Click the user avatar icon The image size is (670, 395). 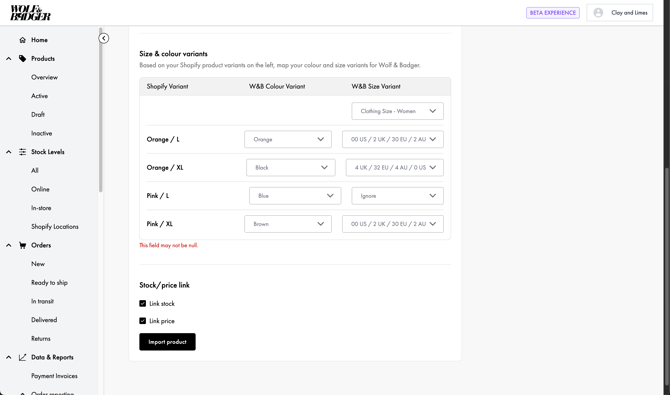coord(598,13)
